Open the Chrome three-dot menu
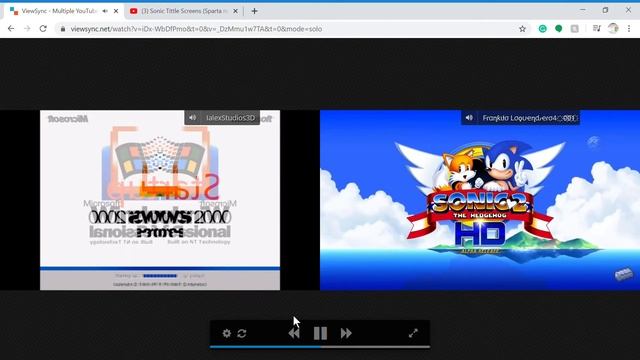 pos(629,29)
